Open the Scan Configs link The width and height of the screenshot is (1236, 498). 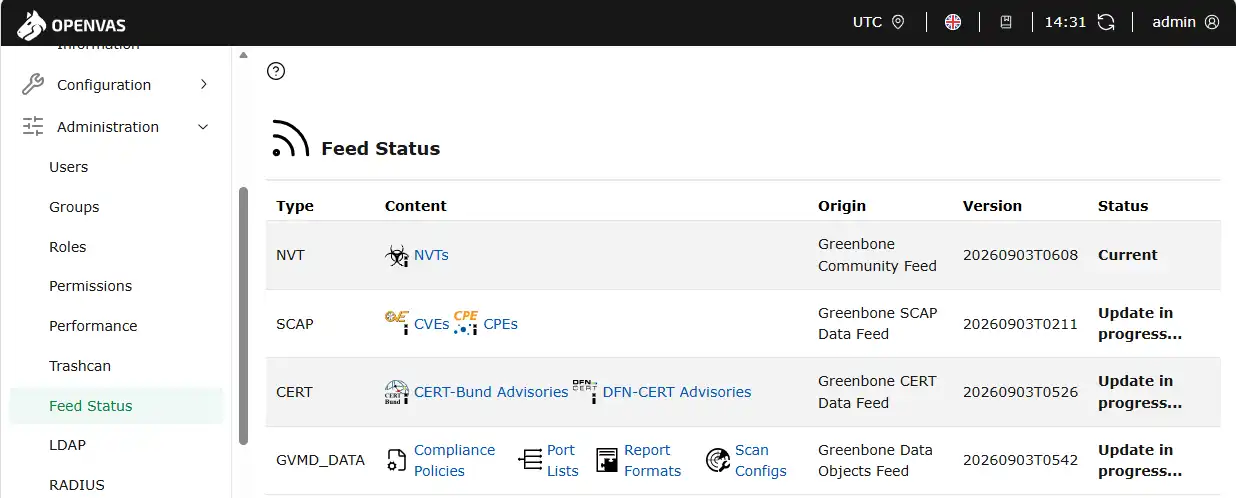pos(761,461)
